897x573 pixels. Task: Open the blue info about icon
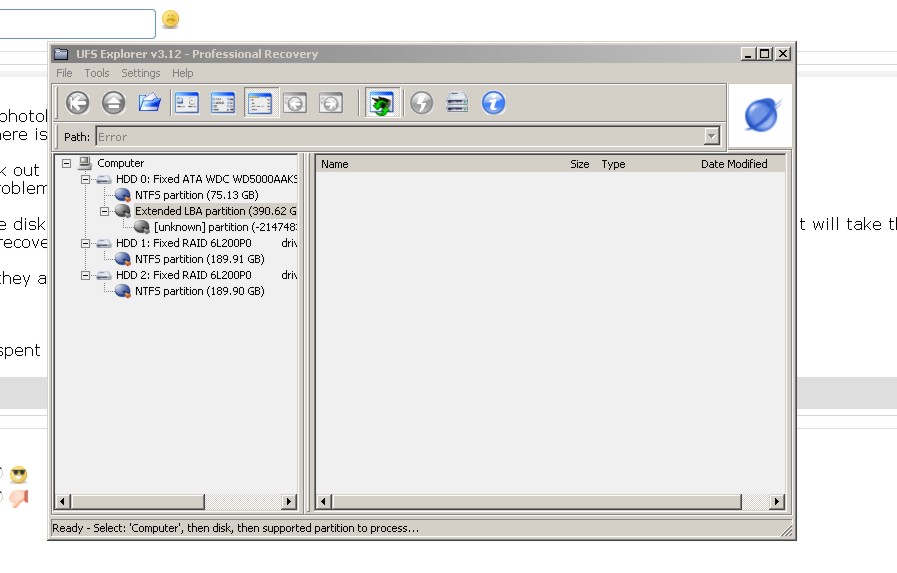(x=493, y=102)
